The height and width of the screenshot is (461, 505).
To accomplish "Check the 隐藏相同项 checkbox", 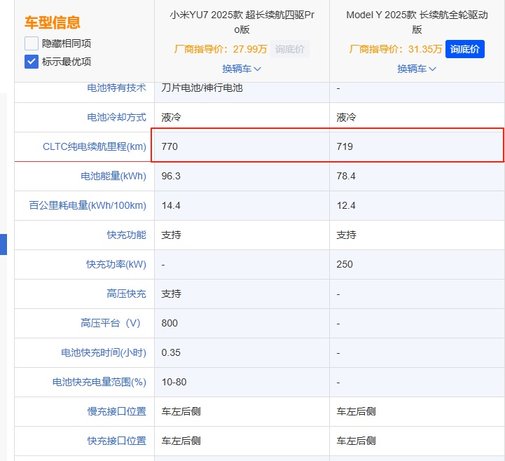I will coord(31,43).
